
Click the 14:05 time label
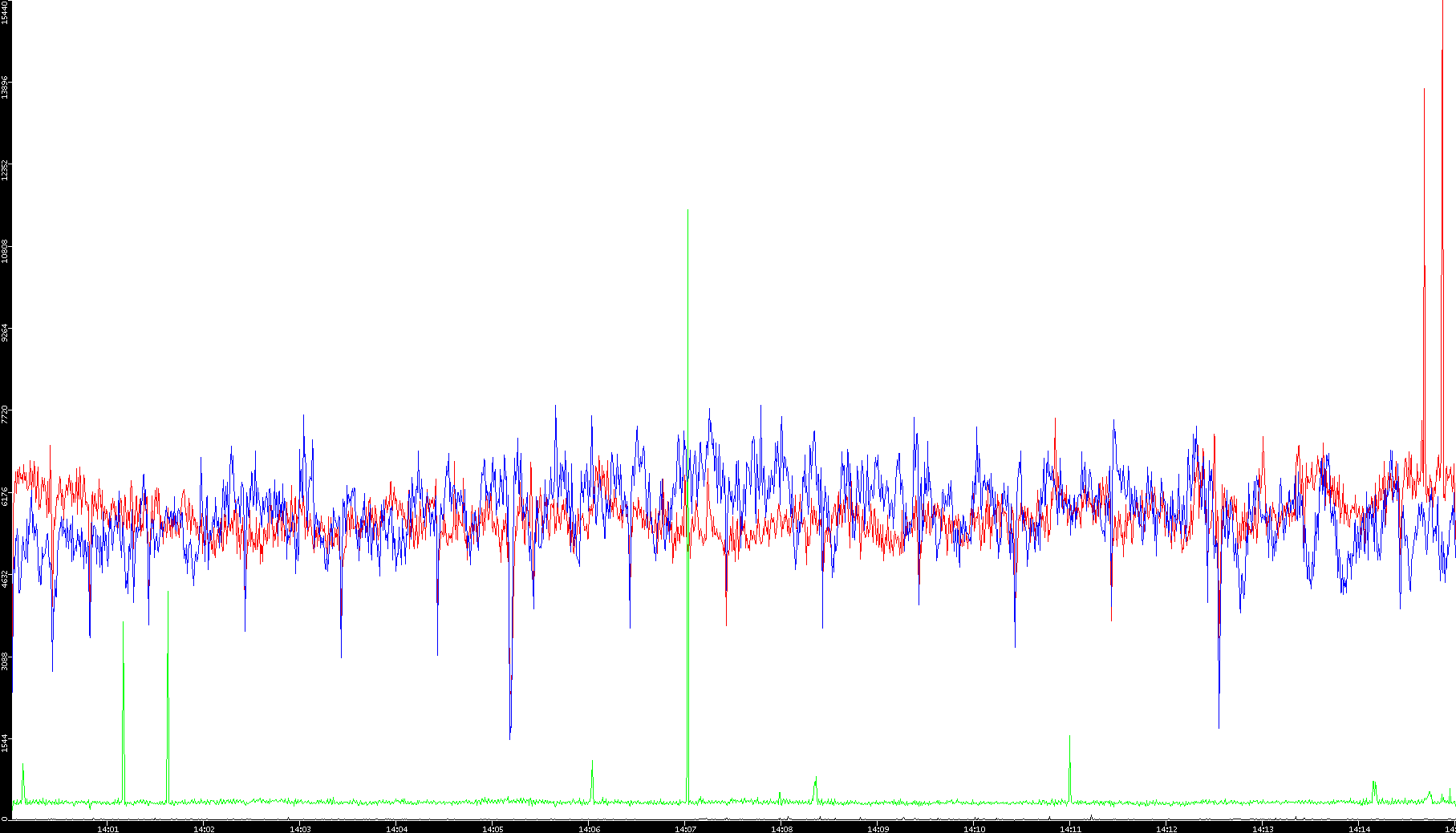point(493,829)
